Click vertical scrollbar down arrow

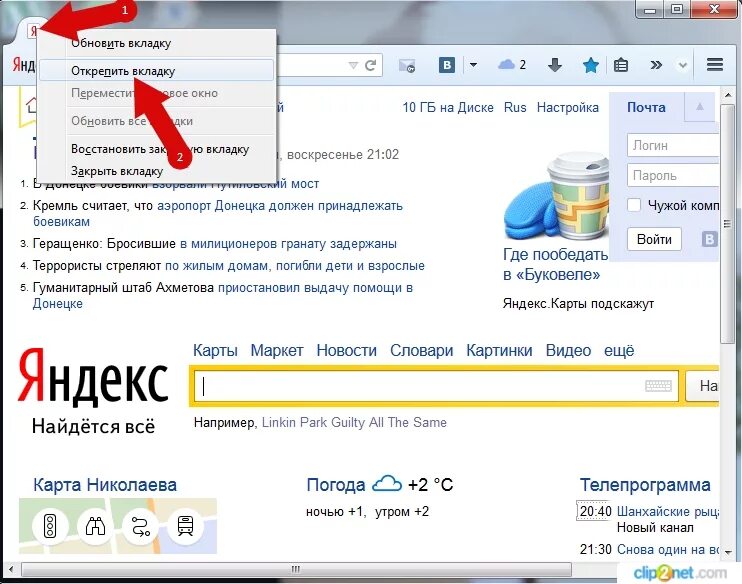pos(728,552)
